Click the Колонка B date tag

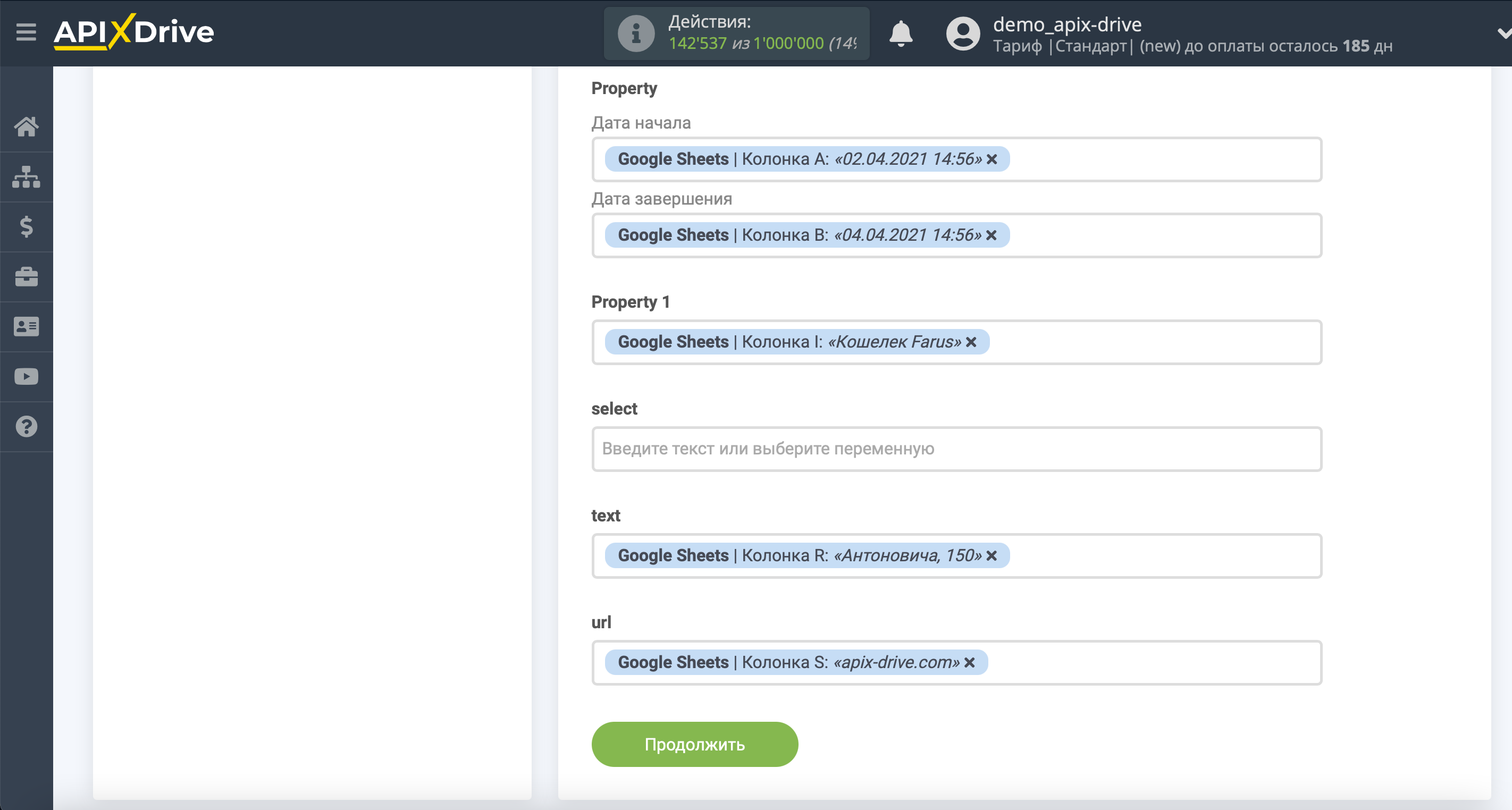(807, 235)
